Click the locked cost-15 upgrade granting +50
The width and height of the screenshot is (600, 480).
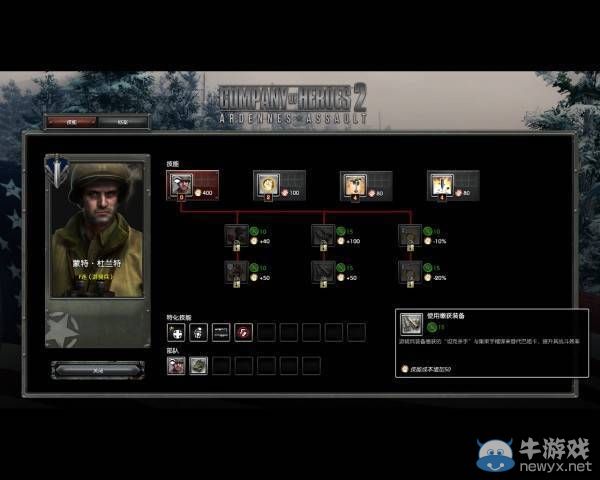point(323,273)
